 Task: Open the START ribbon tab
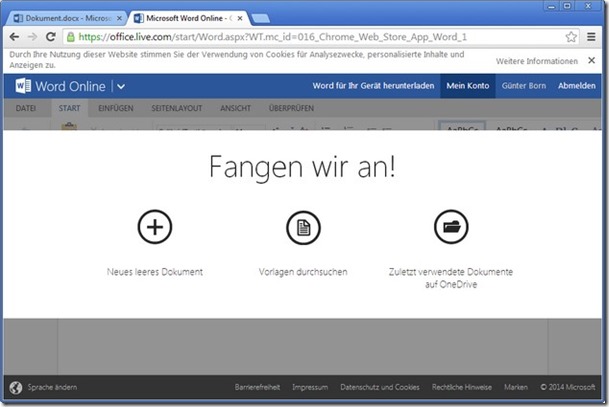[70, 108]
